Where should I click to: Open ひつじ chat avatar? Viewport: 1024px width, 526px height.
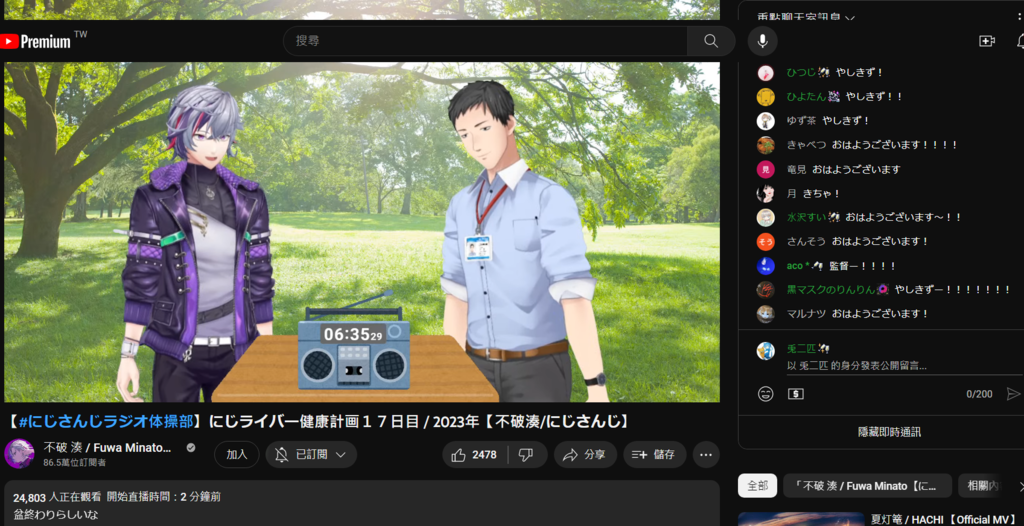point(765,73)
